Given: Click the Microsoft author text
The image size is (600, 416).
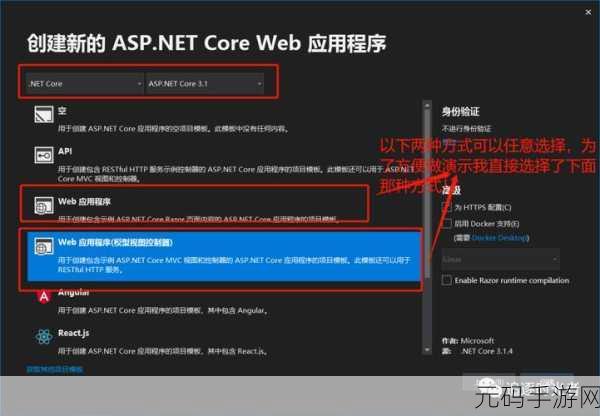Looking at the screenshot, I should click(477, 341).
